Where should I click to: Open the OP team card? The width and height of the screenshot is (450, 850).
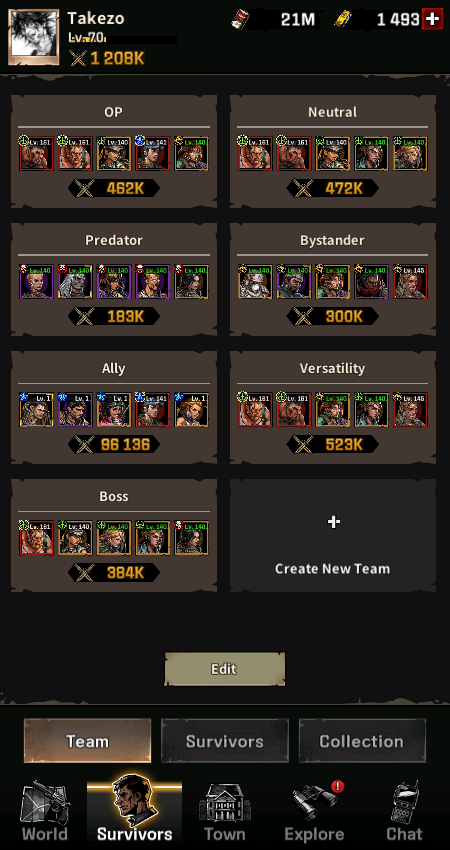pos(114,151)
